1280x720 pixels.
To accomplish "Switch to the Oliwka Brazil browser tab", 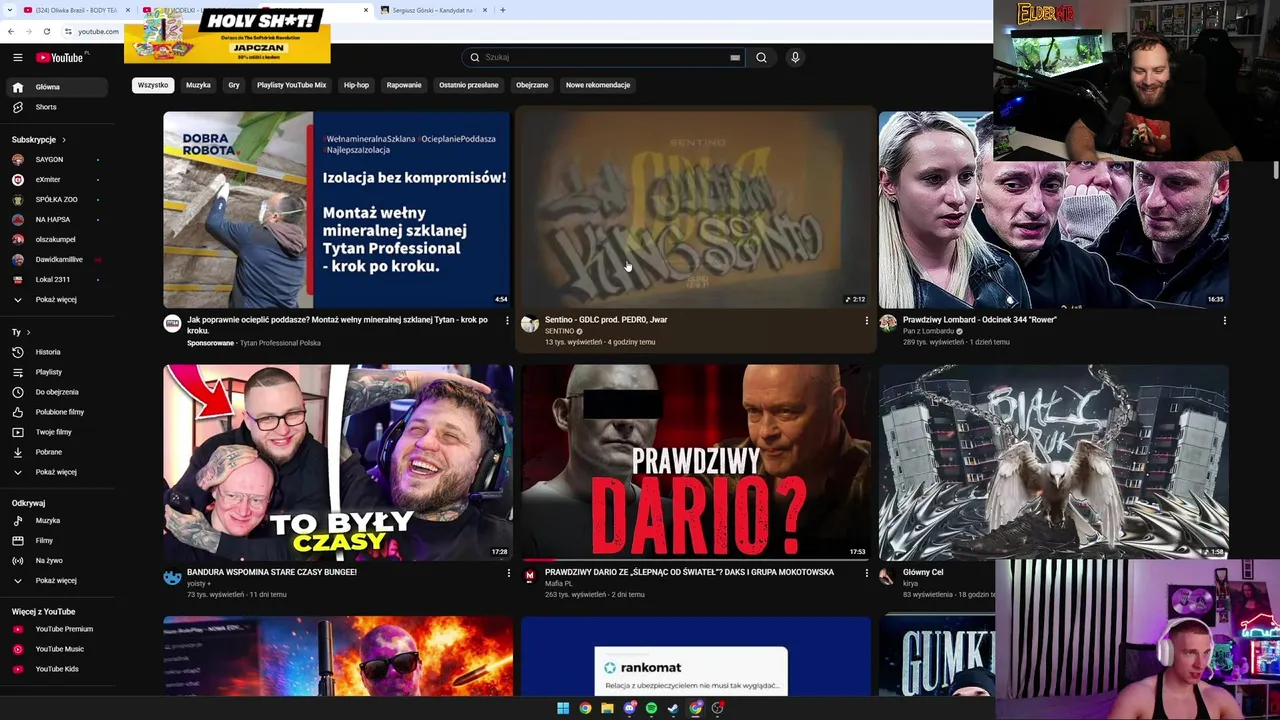I will (x=77, y=10).
